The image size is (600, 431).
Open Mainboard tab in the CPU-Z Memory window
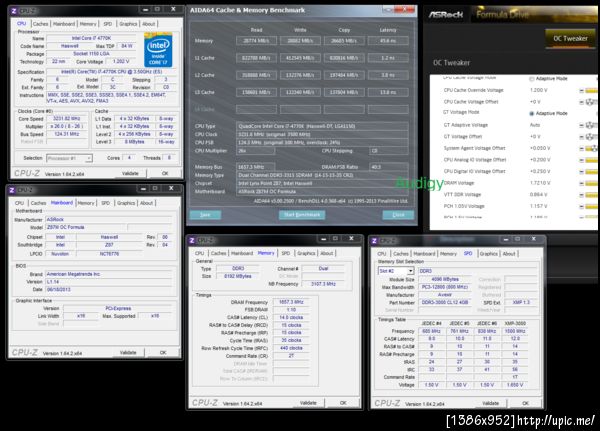(x=242, y=253)
